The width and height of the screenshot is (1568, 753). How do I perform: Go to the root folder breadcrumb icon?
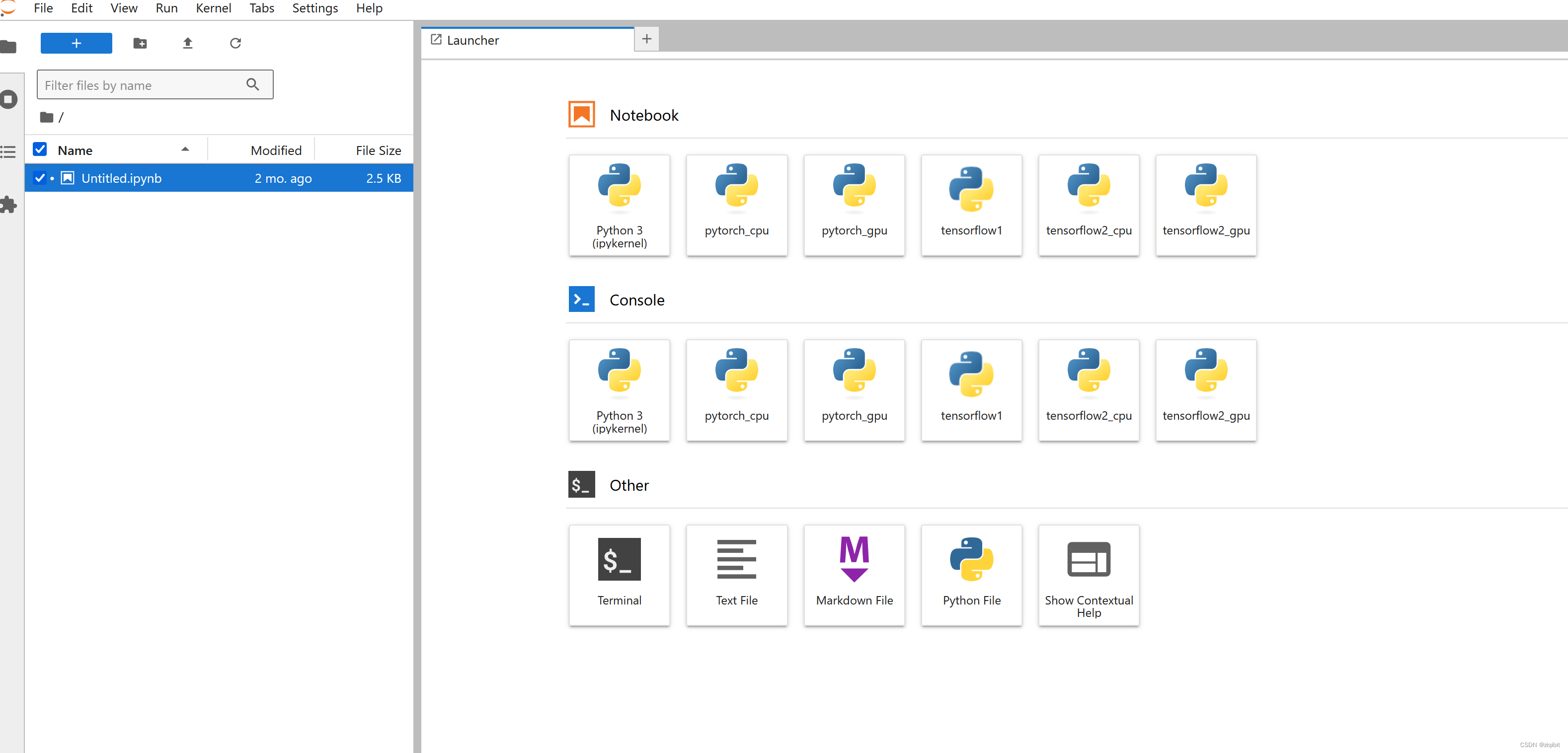click(x=46, y=117)
